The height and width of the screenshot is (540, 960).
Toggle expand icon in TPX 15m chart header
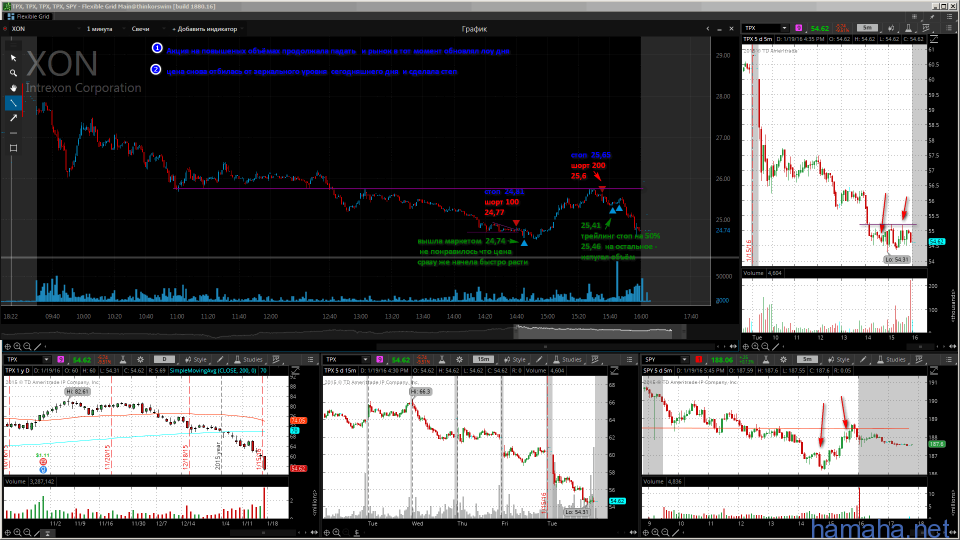[614, 370]
